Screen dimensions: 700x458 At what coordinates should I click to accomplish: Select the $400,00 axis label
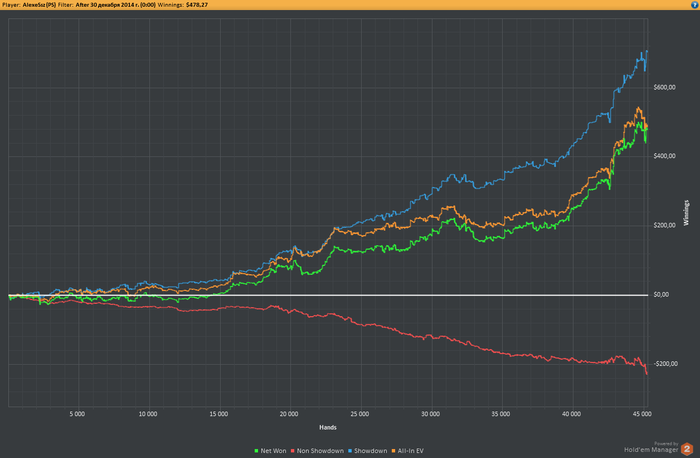pos(664,156)
